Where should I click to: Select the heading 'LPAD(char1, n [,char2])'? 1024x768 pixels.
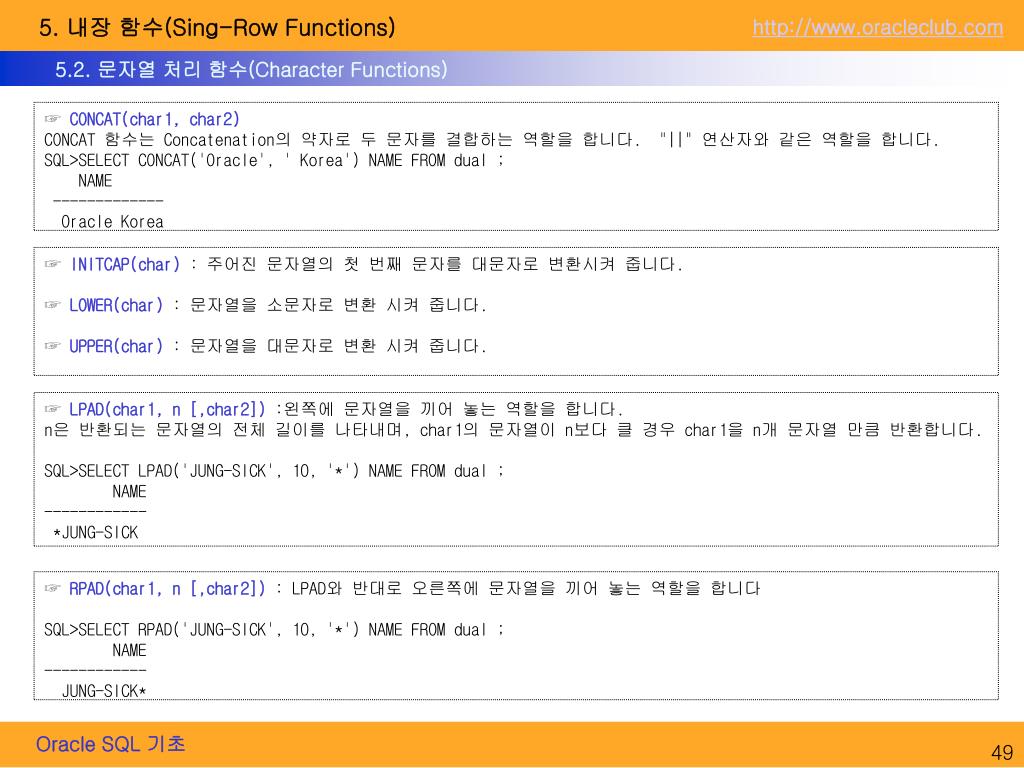[167, 409]
